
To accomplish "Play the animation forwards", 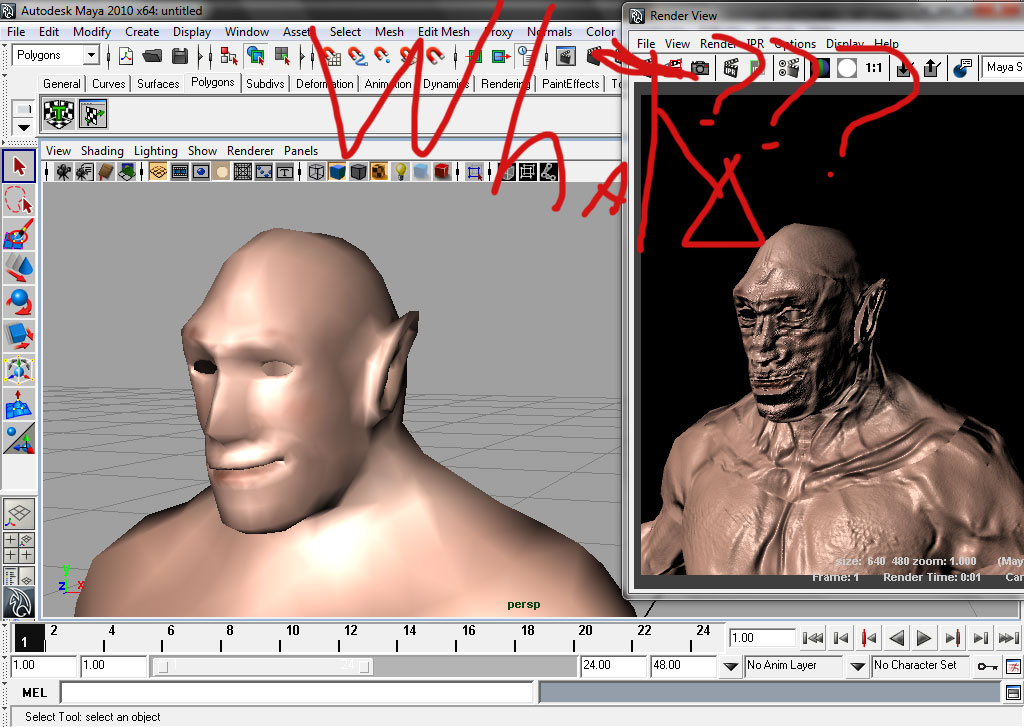I will [923, 638].
